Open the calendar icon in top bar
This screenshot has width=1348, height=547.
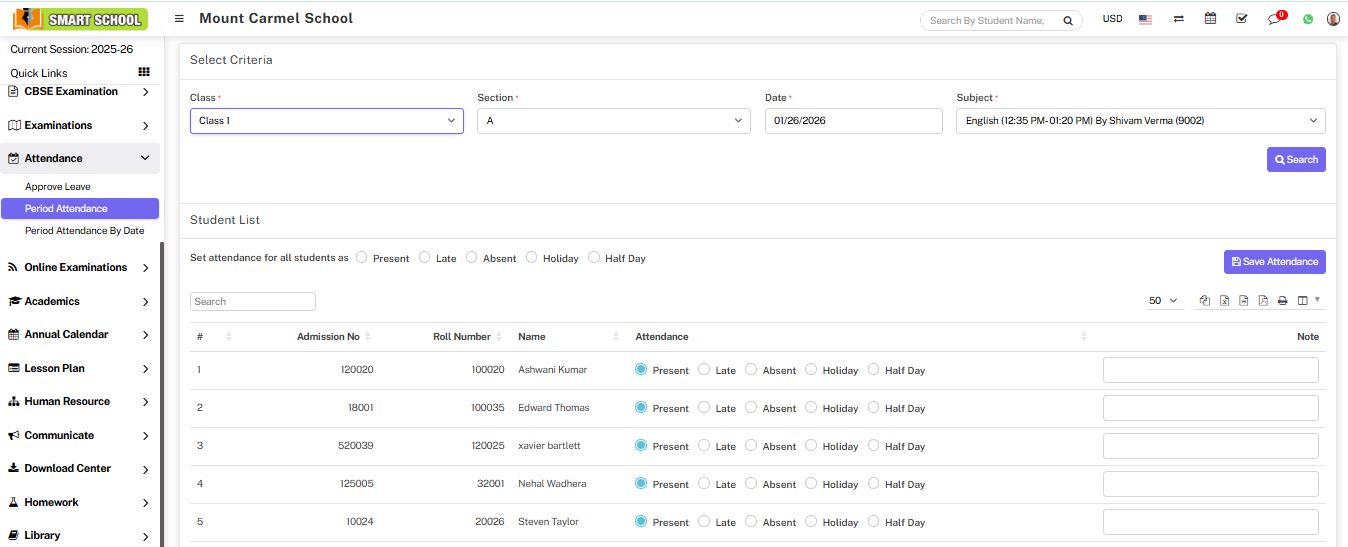(x=1210, y=19)
